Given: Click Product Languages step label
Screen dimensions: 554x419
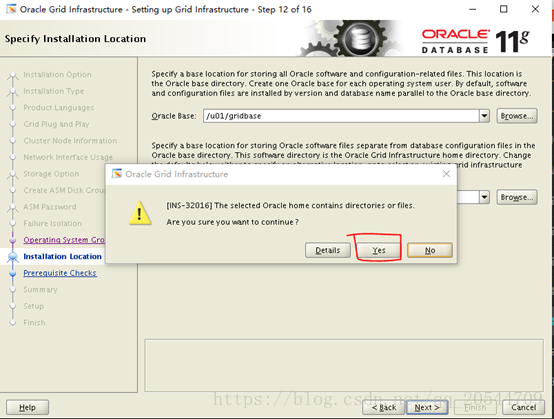Looking at the screenshot, I should pyautogui.click(x=59, y=107).
